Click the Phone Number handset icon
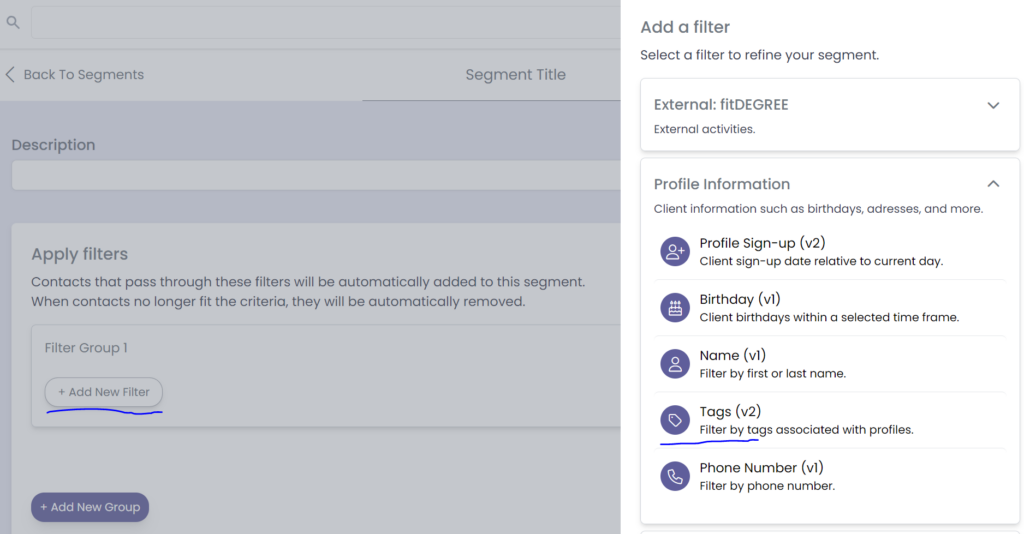Viewport: 1024px width, 534px height. [x=675, y=476]
